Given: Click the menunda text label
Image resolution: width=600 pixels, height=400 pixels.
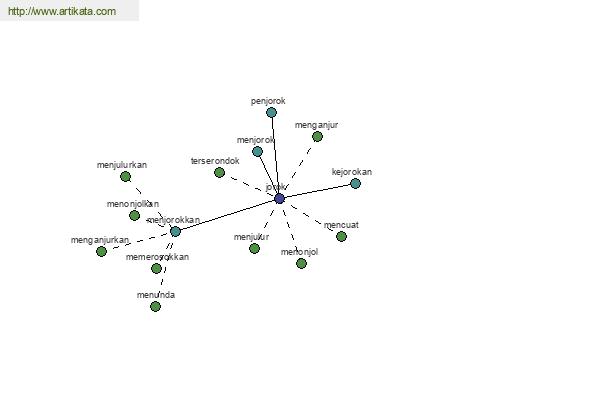Looking at the screenshot, I should pyautogui.click(x=156, y=295).
